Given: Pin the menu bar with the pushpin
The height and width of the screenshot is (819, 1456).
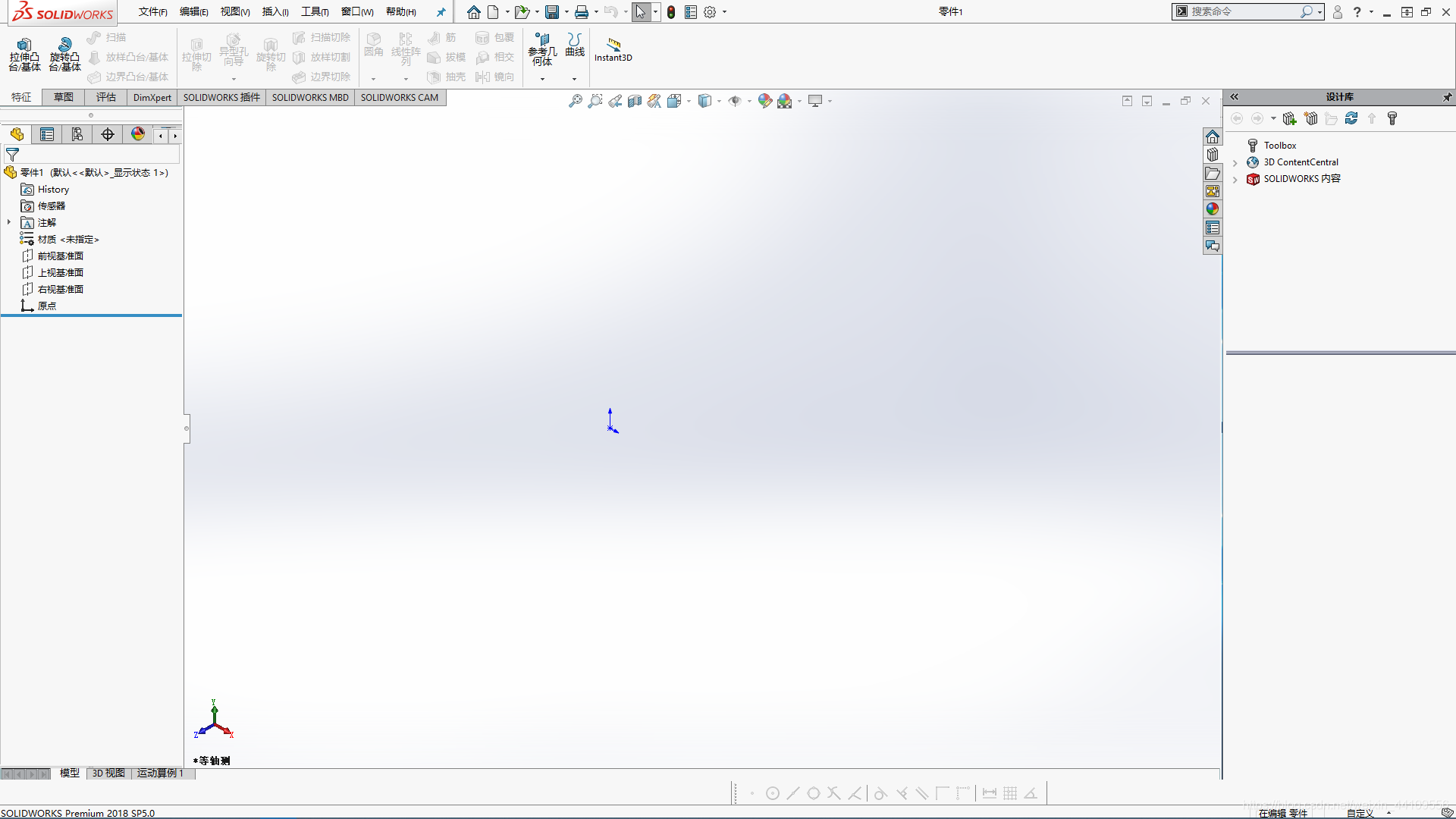Looking at the screenshot, I should [x=441, y=12].
